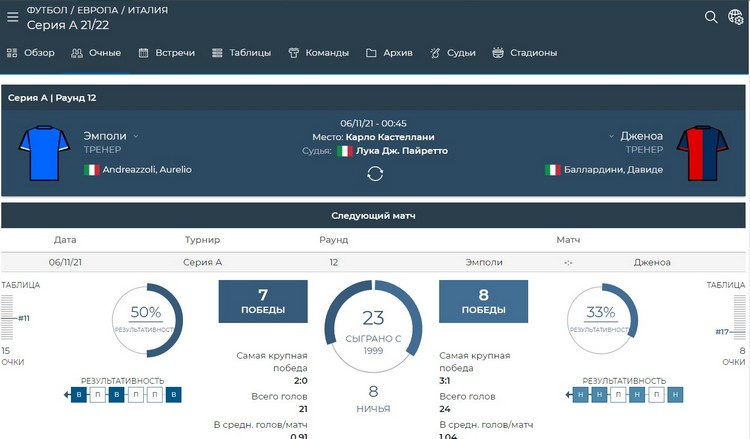Click round 12 cell in row
Screen dimensions: 750x439
(333, 262)
